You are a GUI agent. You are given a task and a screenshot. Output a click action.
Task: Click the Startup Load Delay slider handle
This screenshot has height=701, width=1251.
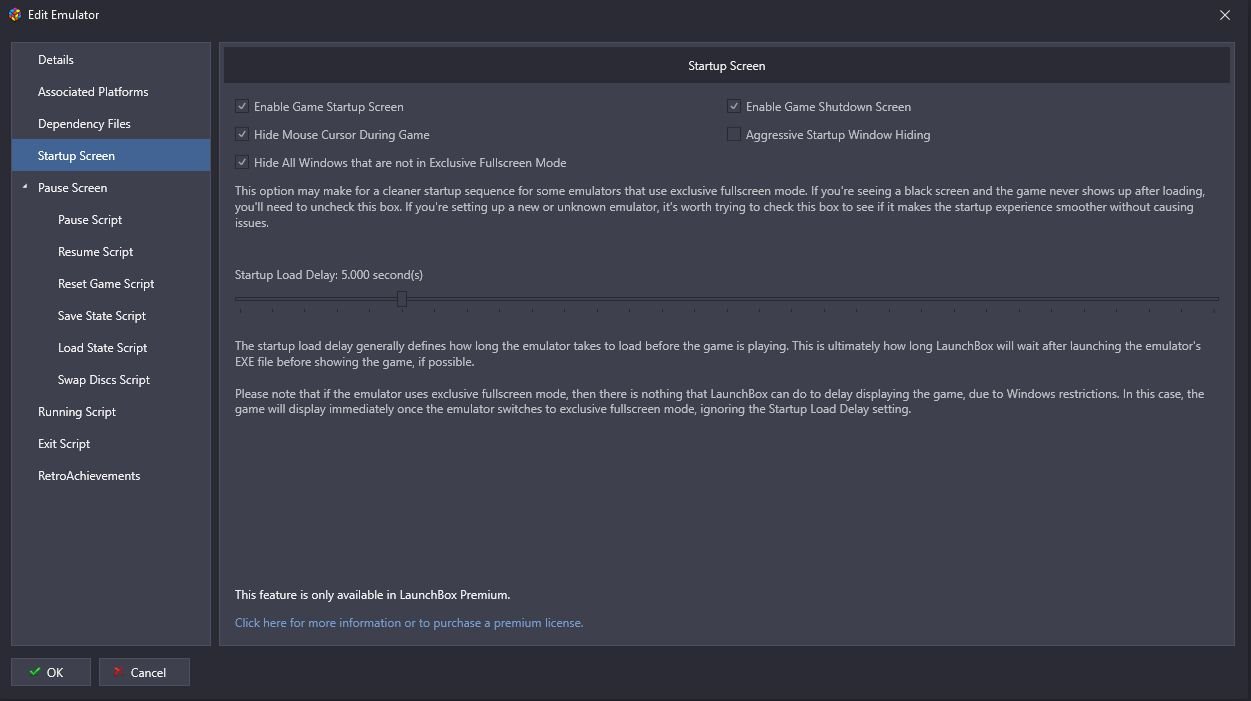click(402, 298)
